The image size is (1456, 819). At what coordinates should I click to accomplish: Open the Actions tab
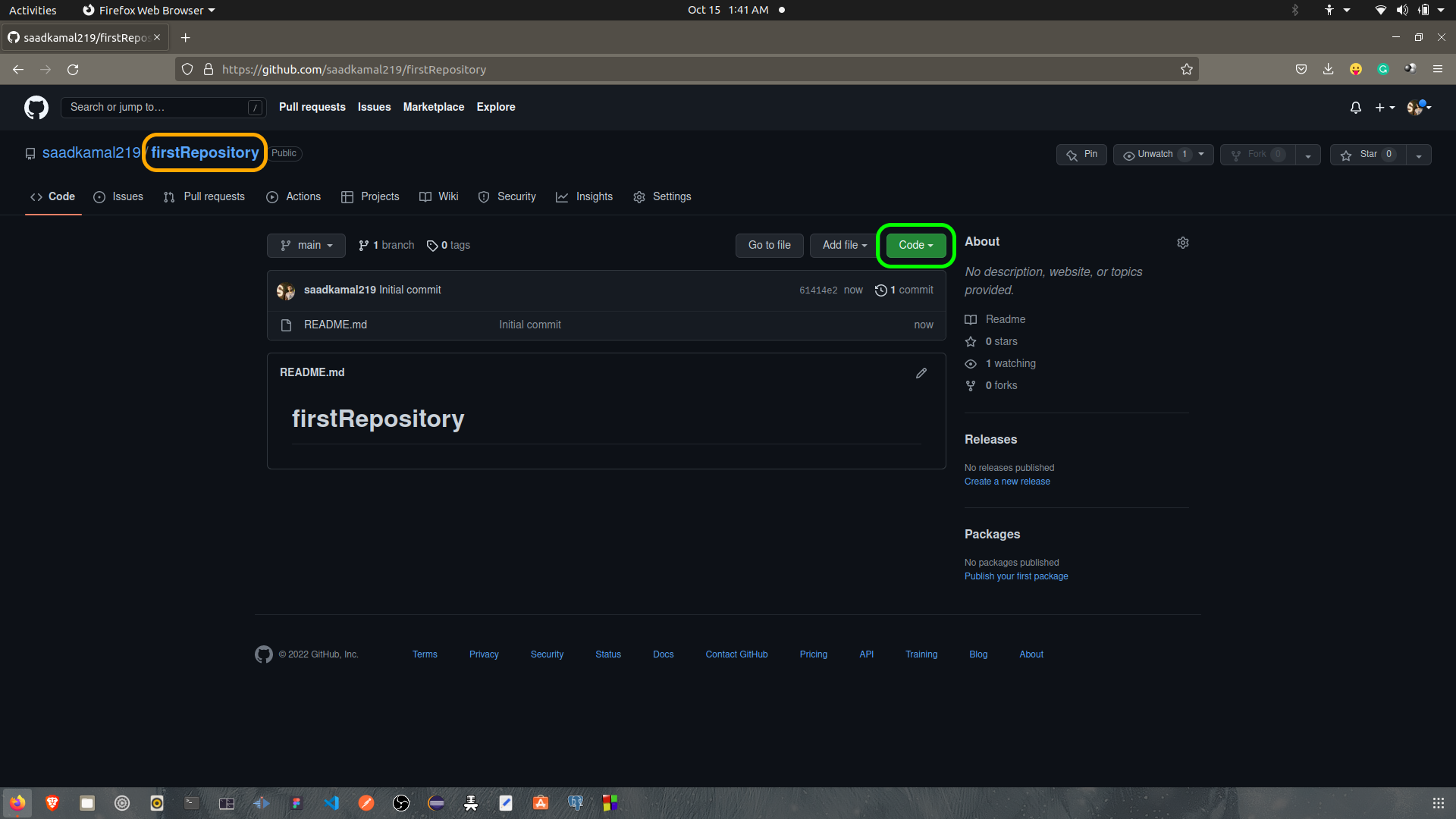click(x=293, y=196)
